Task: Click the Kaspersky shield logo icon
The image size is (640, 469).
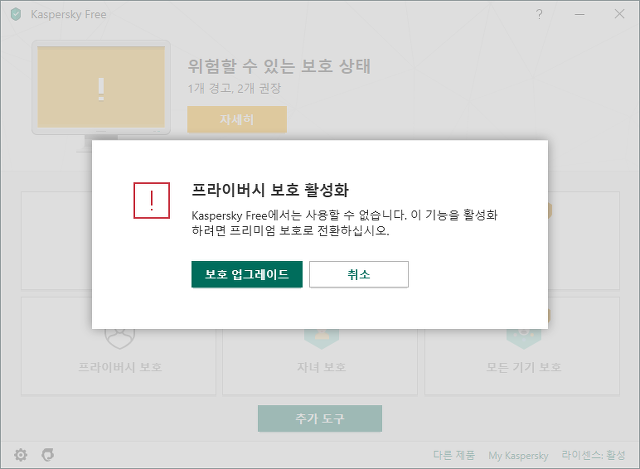Action: 16,14
